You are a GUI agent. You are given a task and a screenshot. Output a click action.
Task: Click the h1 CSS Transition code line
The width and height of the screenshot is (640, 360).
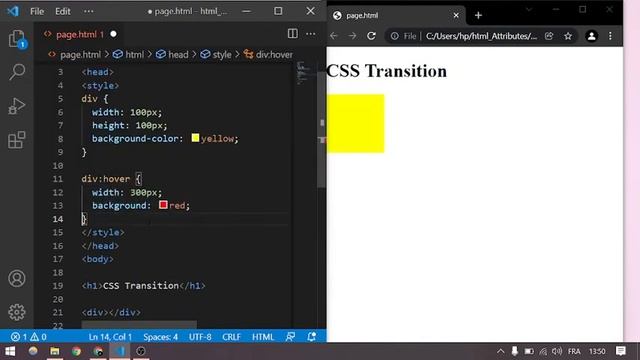coord(143,286)
